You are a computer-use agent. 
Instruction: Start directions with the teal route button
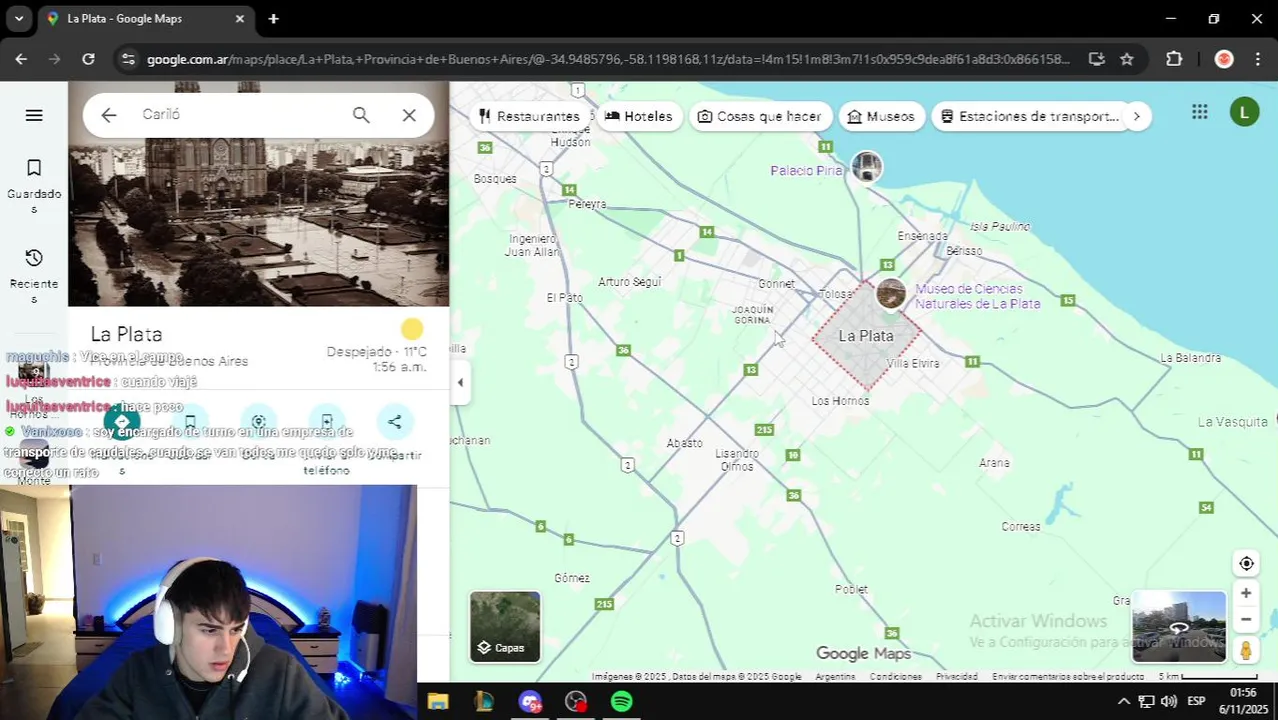(122, 422)
